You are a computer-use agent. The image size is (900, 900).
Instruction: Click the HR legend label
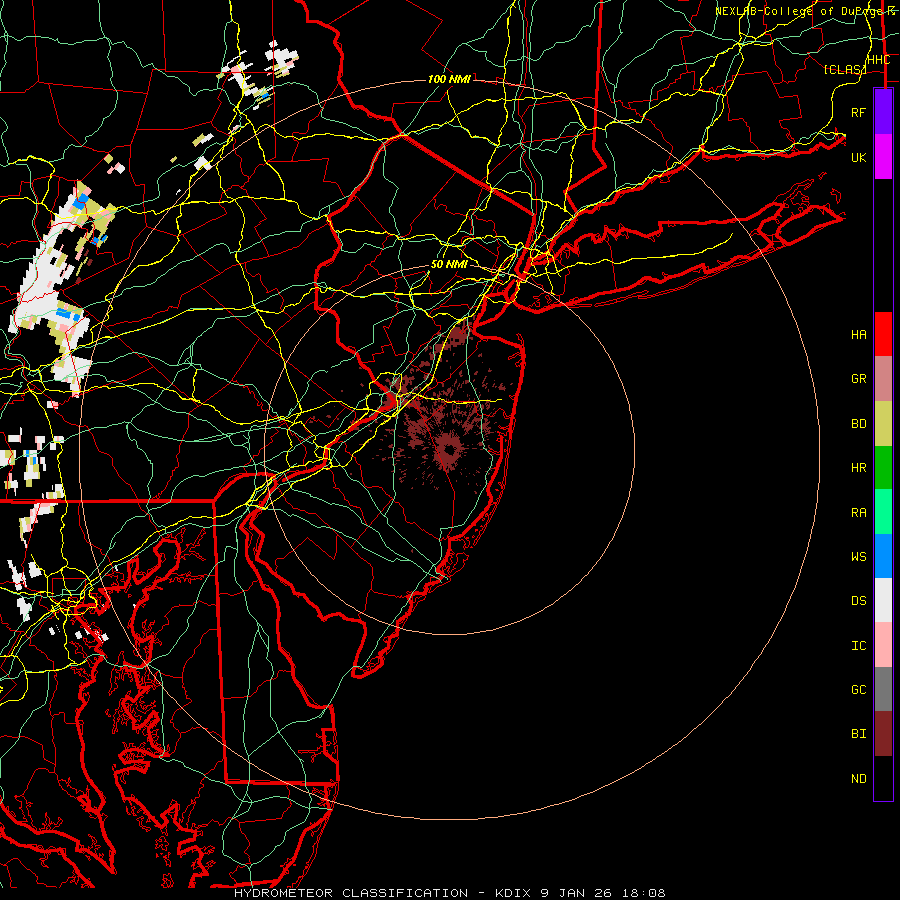pyautogui.click(x=858, y=468)
